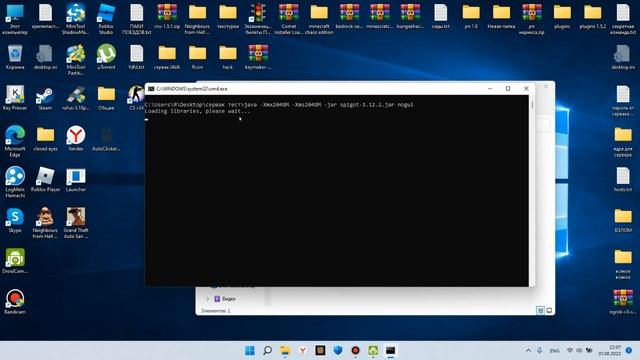Open Yandex browser from the taskbar
The width and height of the screenshot is (640, 360).
coord(302,350)
